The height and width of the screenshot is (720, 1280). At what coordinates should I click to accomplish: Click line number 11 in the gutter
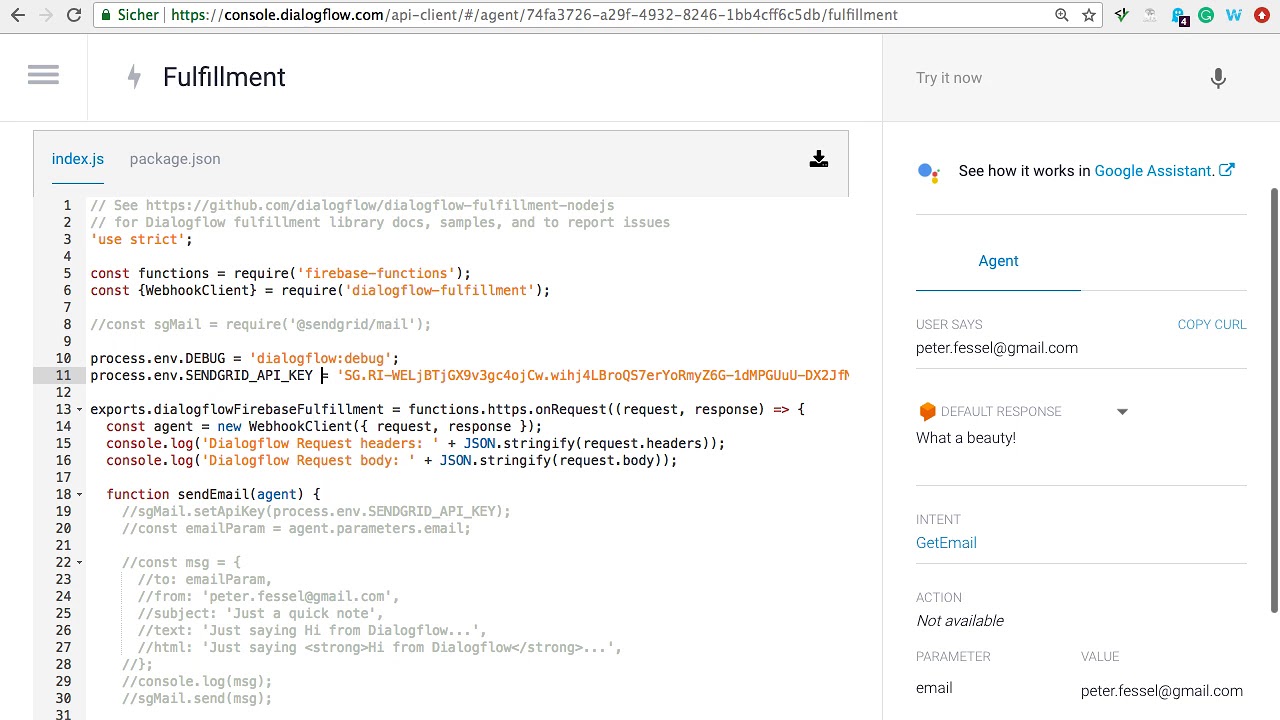click(x=63, y=375)
